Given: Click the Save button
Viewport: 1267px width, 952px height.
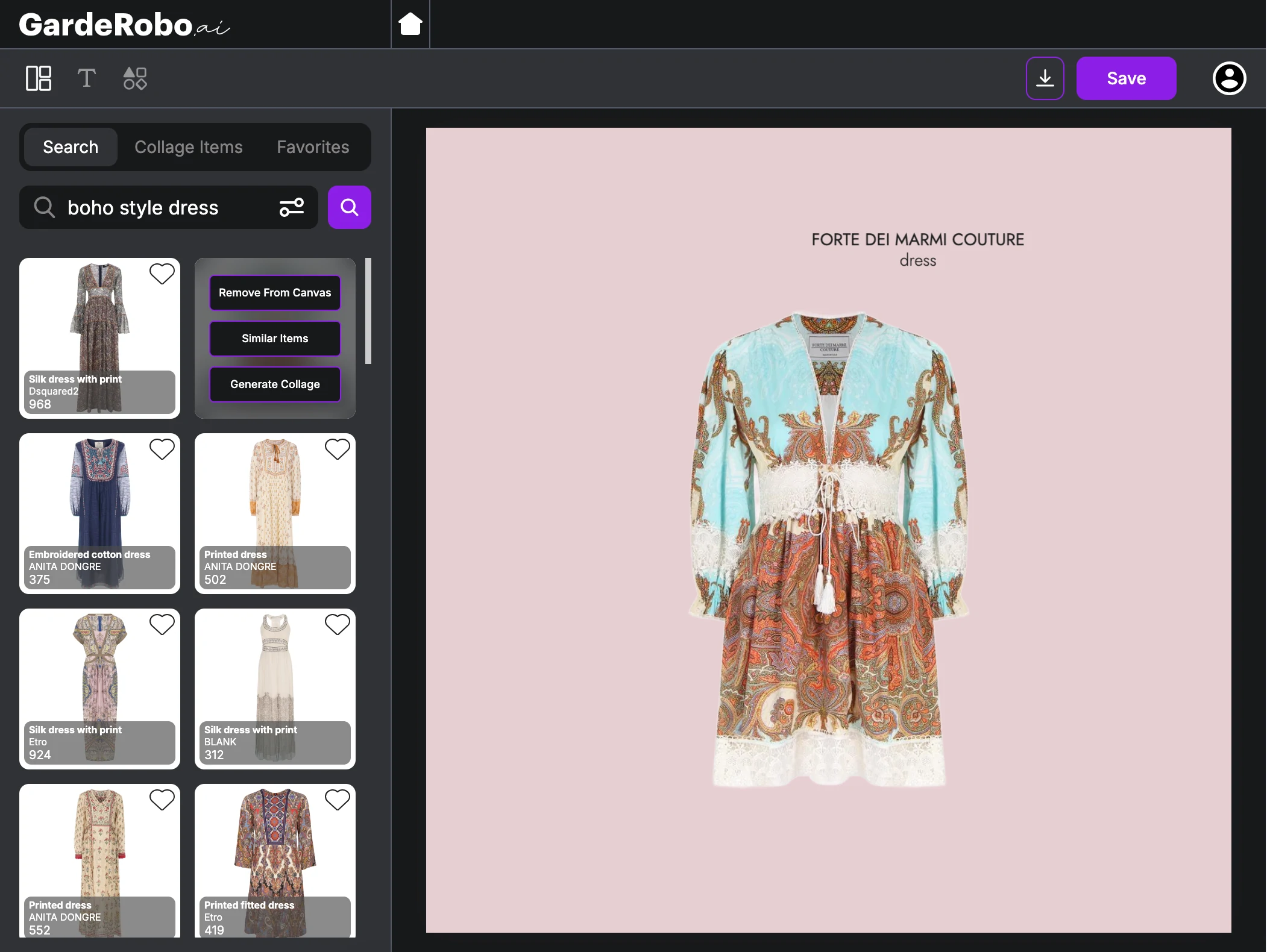Looking at the screenshot, I should [x=1127, y=78].
